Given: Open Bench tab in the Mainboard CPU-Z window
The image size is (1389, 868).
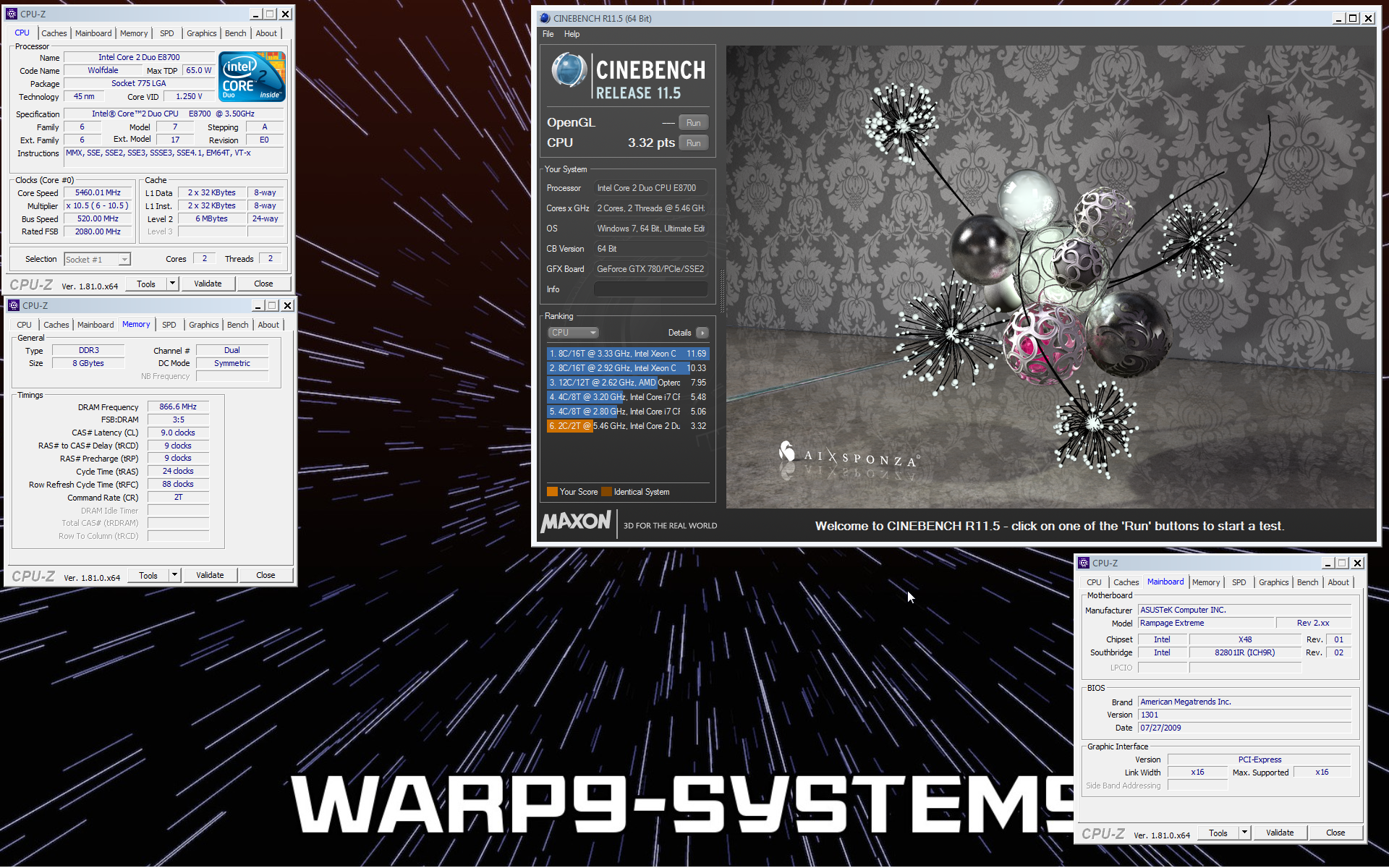Looking at the screenshot, I should coord(1307,582).
